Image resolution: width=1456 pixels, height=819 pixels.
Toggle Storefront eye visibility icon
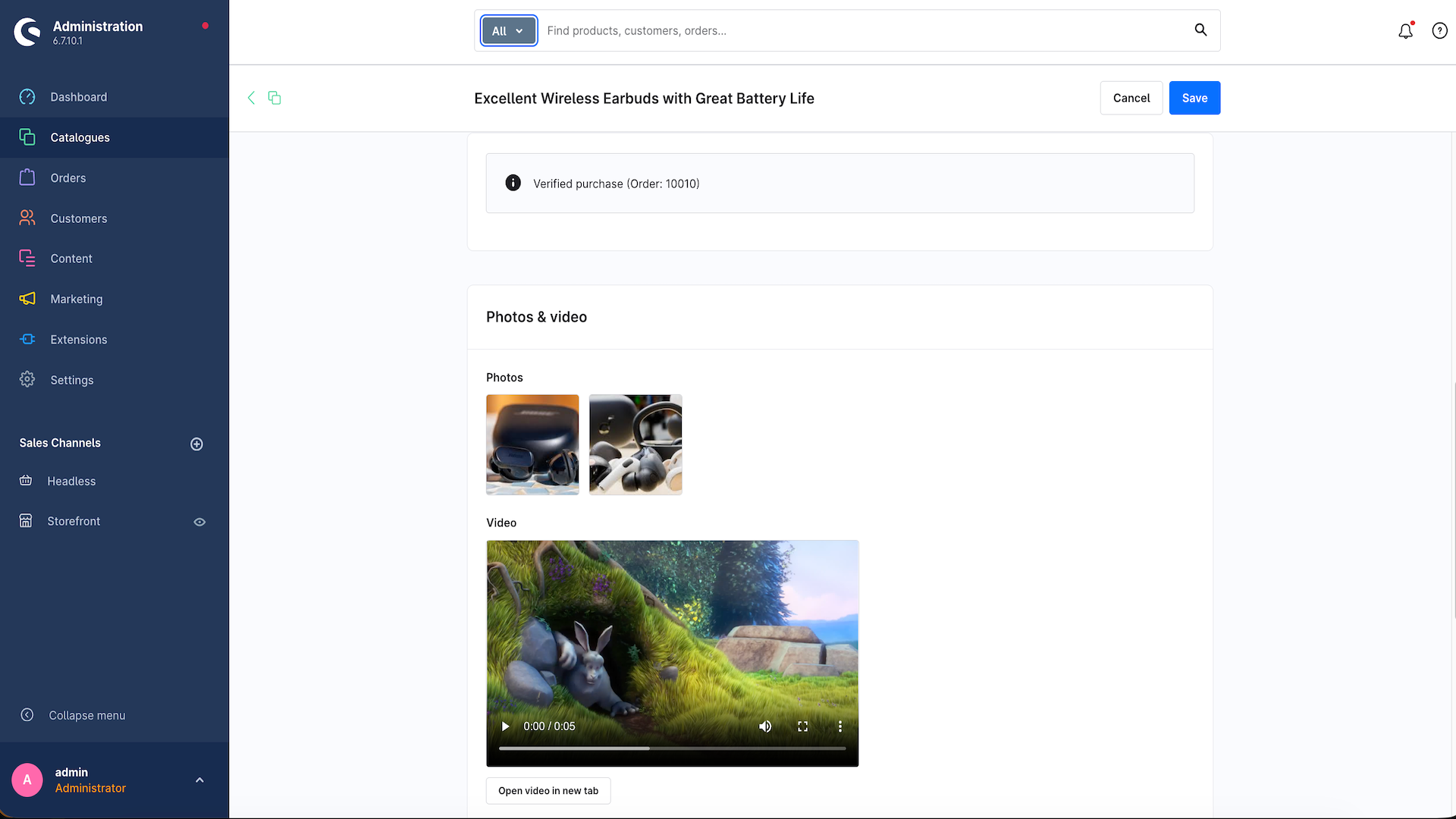pos(199,522)
